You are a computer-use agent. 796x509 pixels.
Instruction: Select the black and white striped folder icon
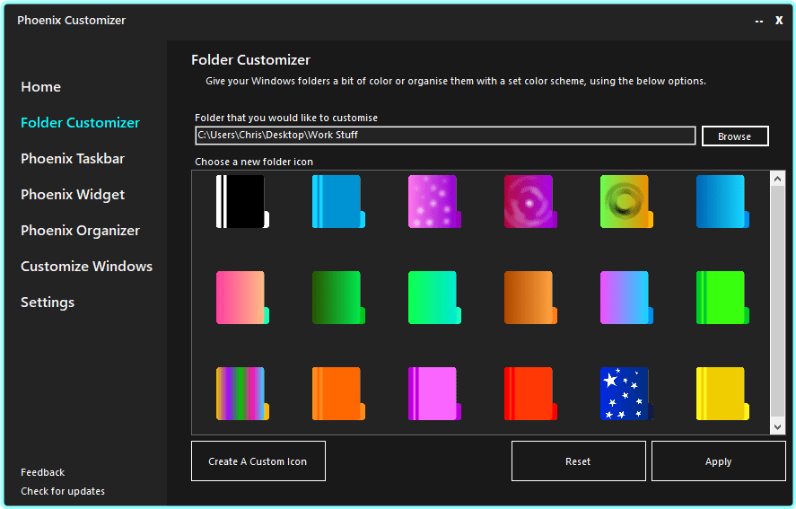point(241,201)
